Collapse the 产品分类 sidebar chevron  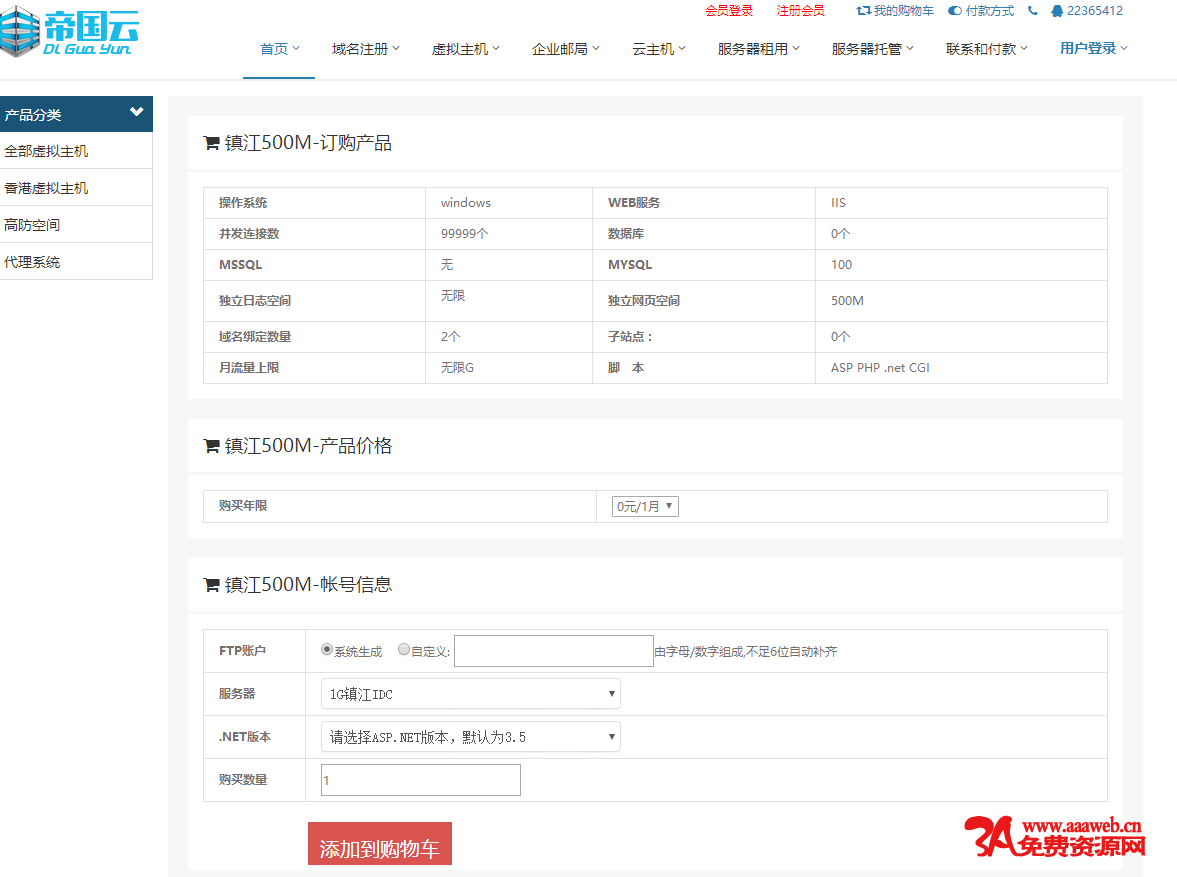pyautogui.click(x=137, y=113)
